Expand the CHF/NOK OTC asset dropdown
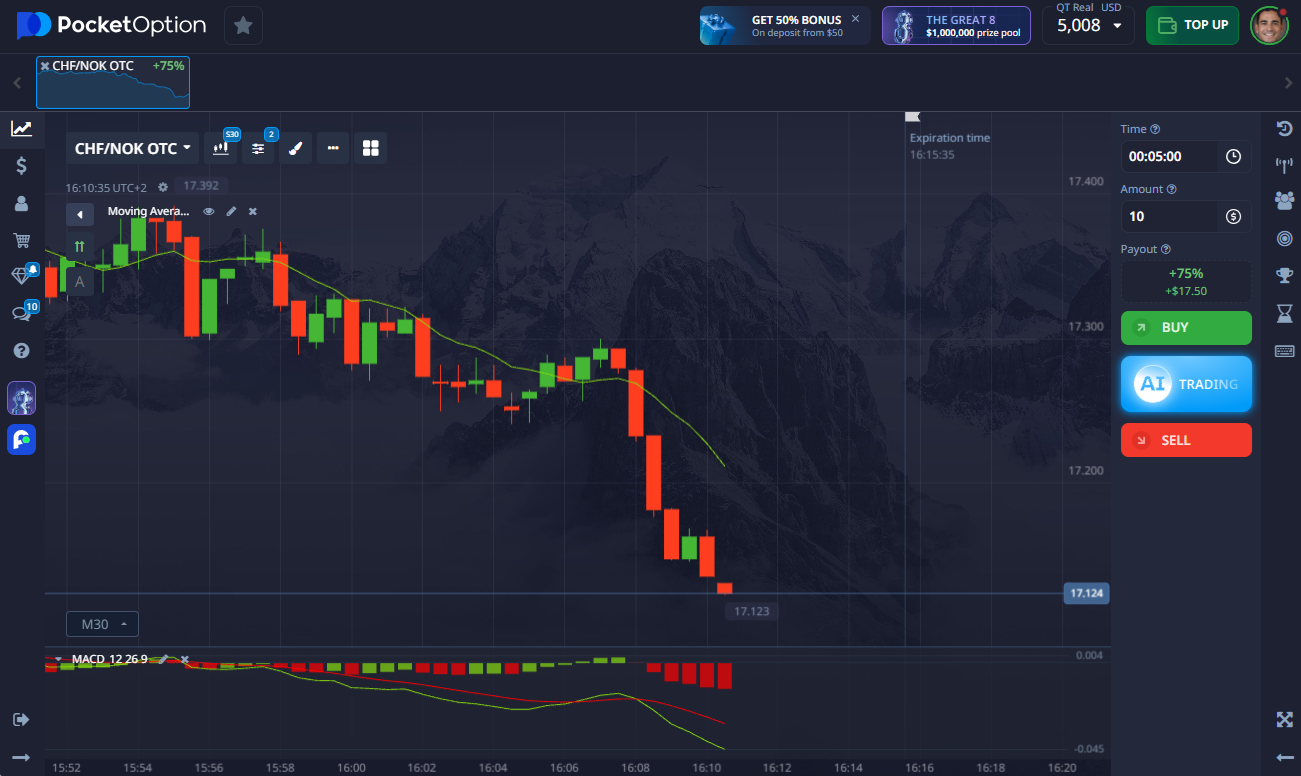1301x776 pixels. point(133,148)
